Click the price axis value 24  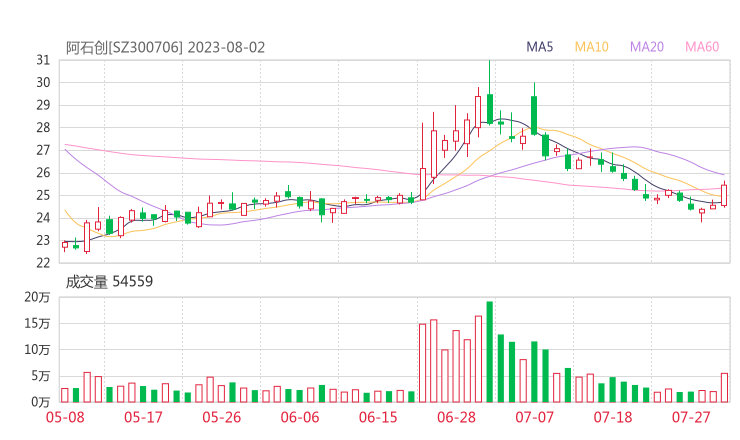43,218
